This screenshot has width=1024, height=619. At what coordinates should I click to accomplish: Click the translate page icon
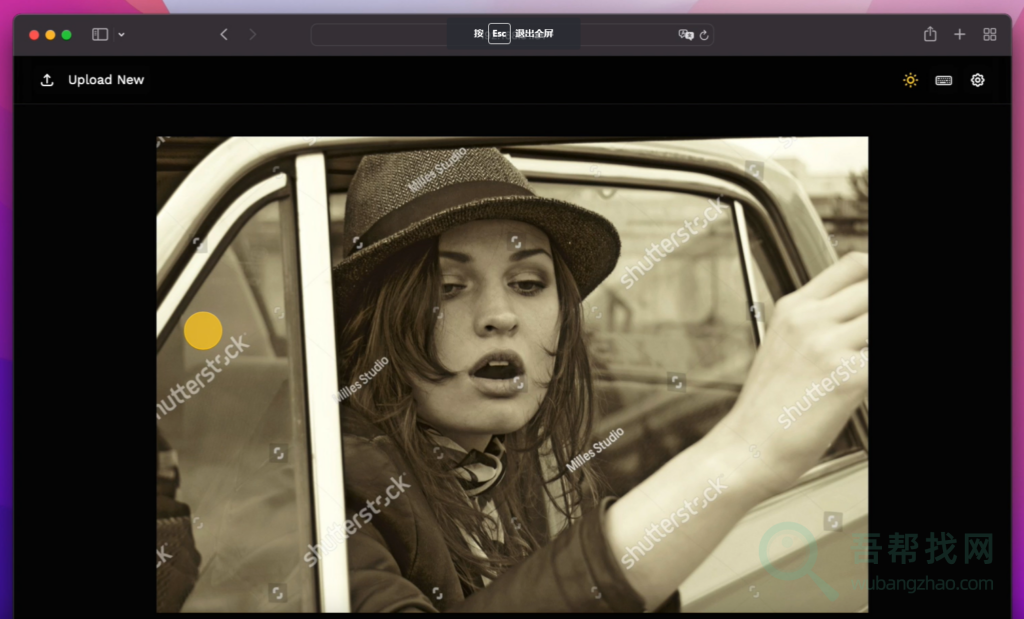685,34
